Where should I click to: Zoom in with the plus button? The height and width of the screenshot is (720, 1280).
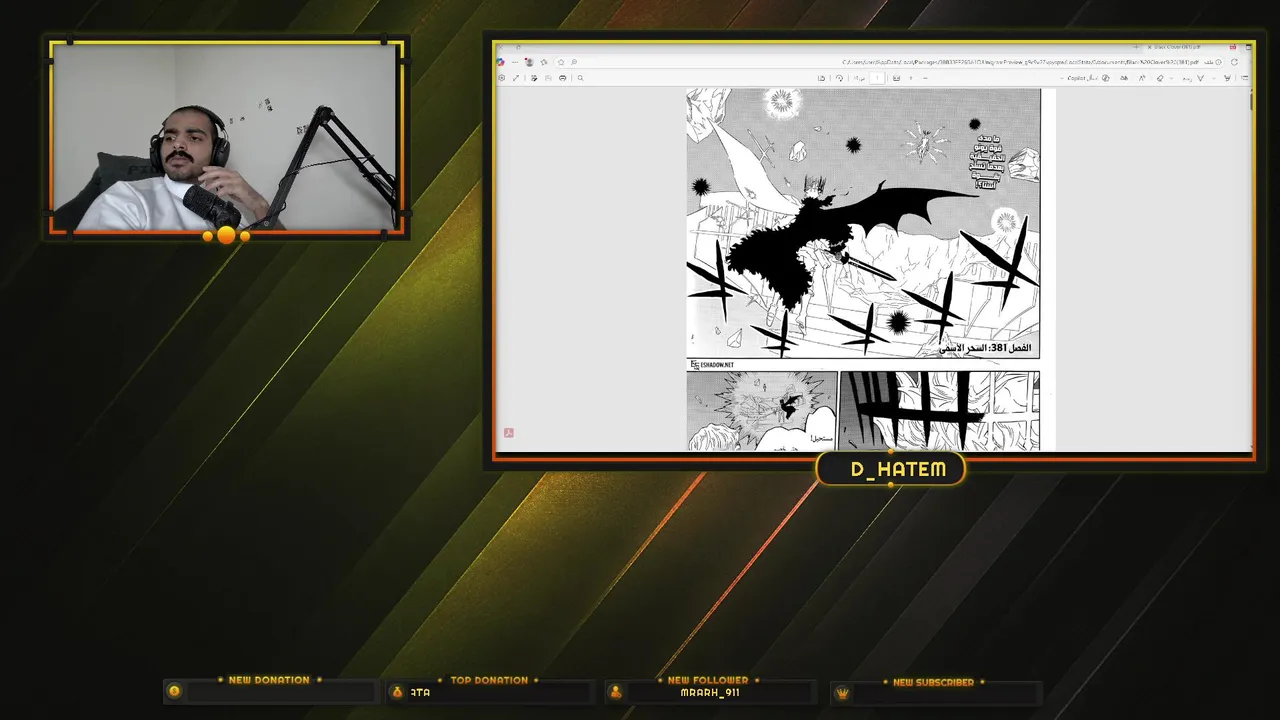point(911,78)
